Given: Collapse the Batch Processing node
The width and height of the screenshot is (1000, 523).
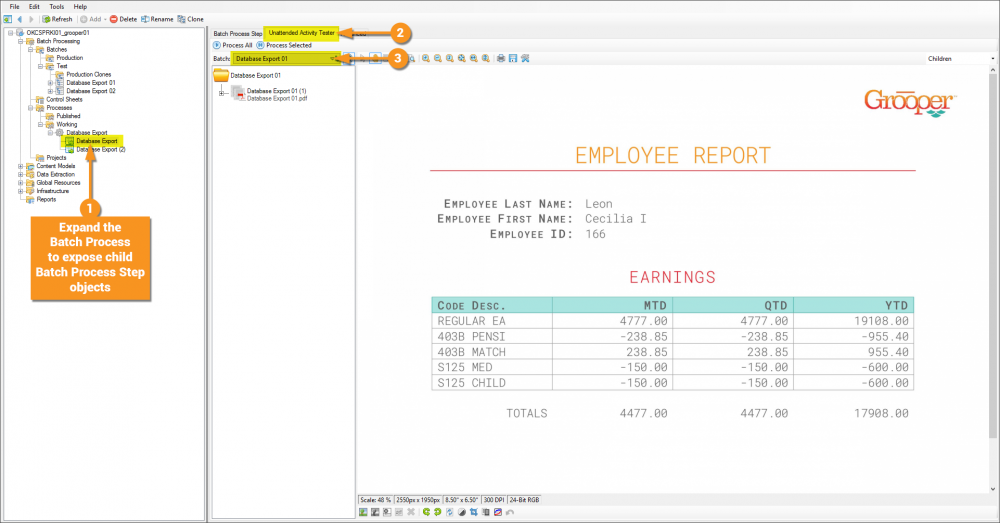Looking at the screenshot, I should coord(20,41).
